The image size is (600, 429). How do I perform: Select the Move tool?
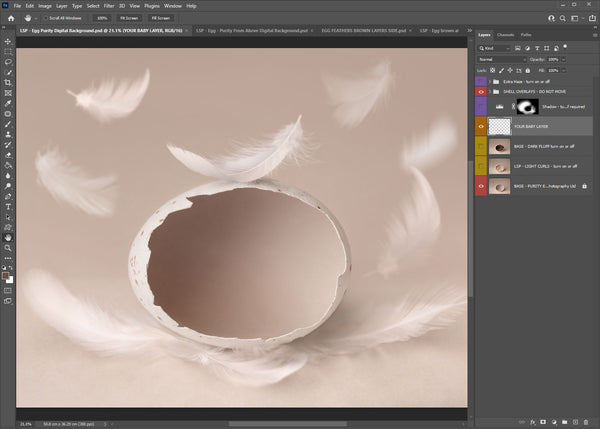point(8,41)
